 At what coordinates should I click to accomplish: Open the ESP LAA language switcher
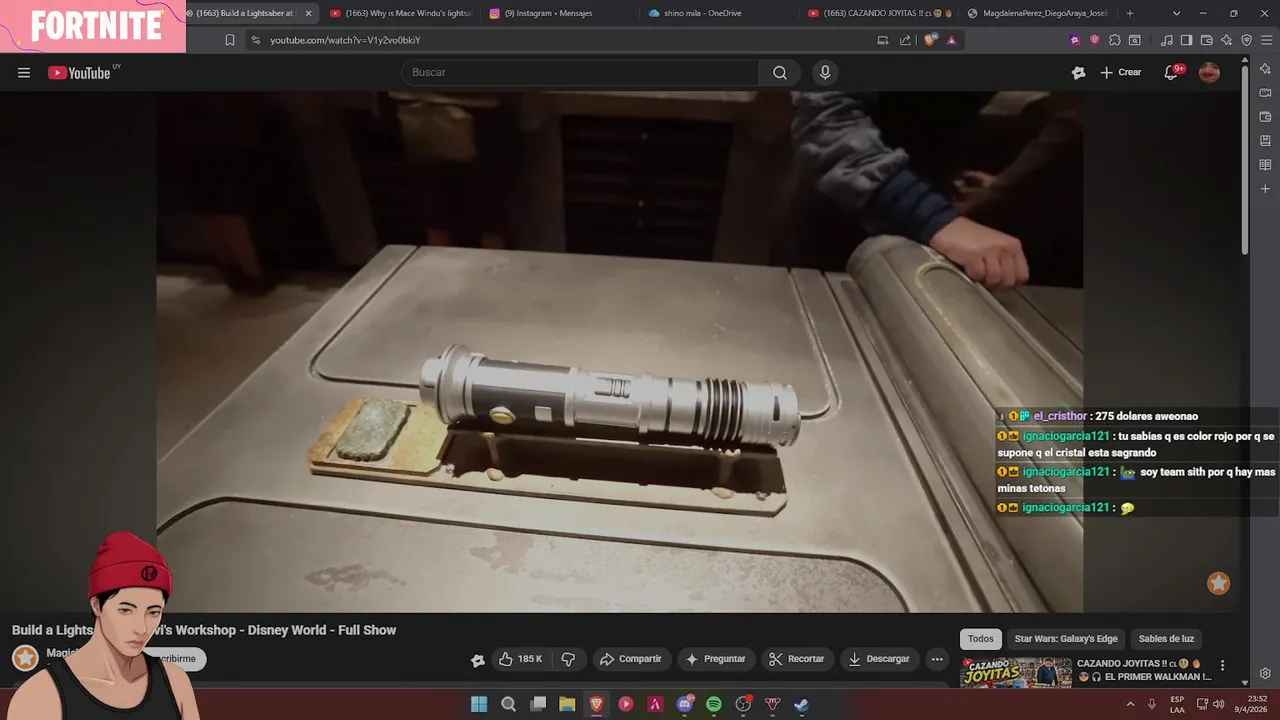click(1177, 704)
